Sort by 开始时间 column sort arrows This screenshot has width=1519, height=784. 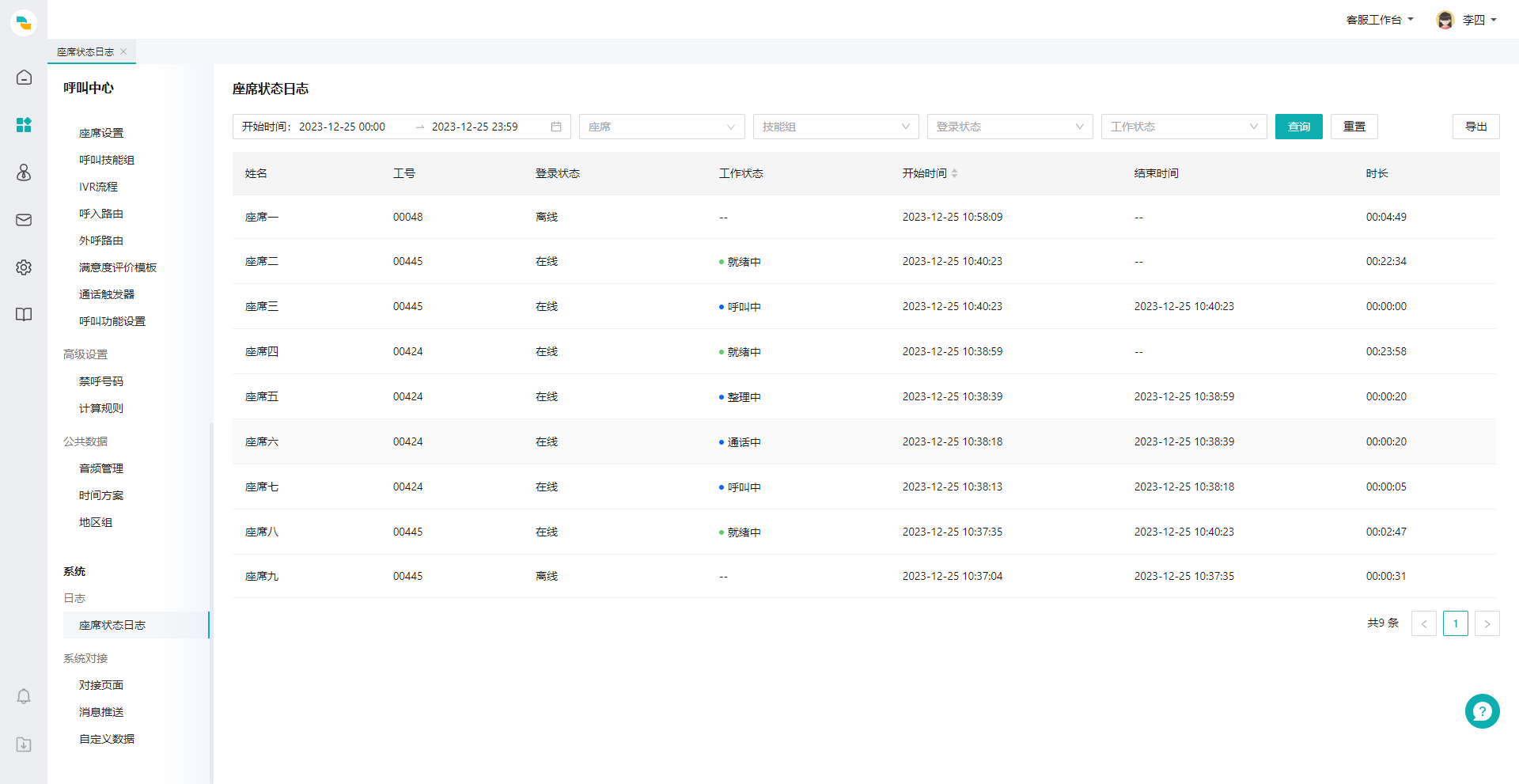pyautogui.click(x=955, y=173)
